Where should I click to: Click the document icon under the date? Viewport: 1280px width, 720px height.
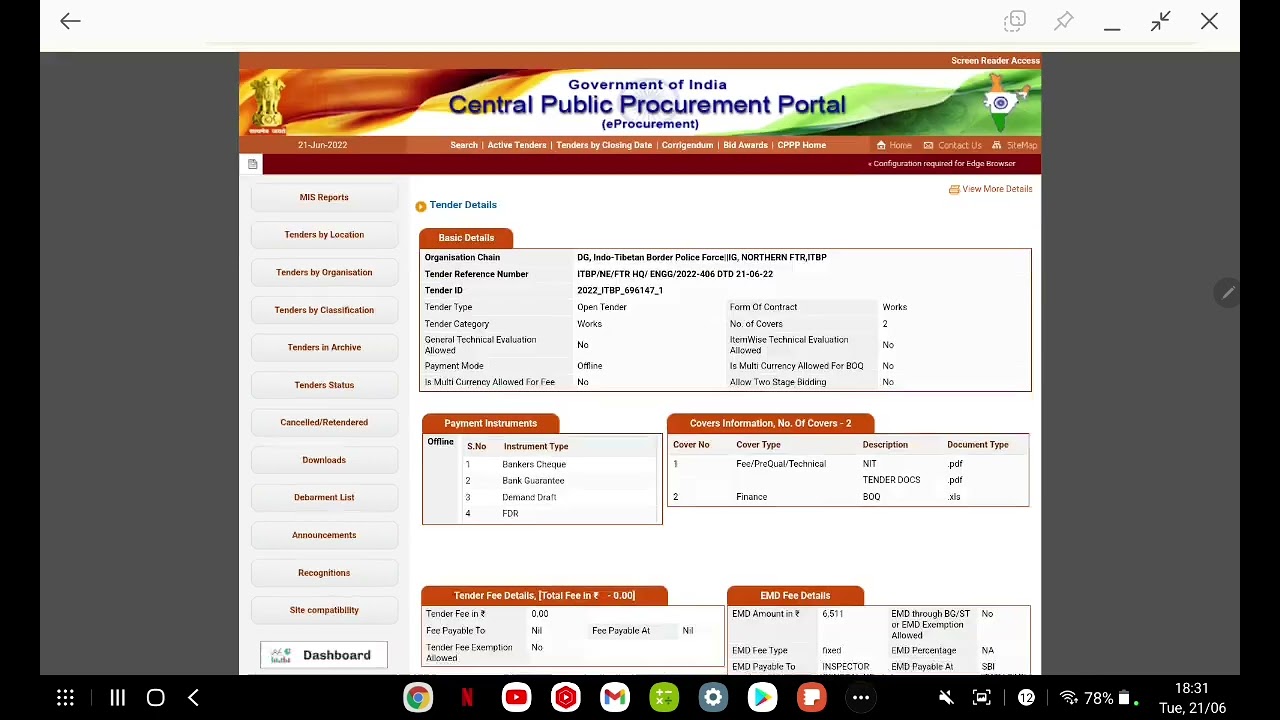tap(252, 164)
